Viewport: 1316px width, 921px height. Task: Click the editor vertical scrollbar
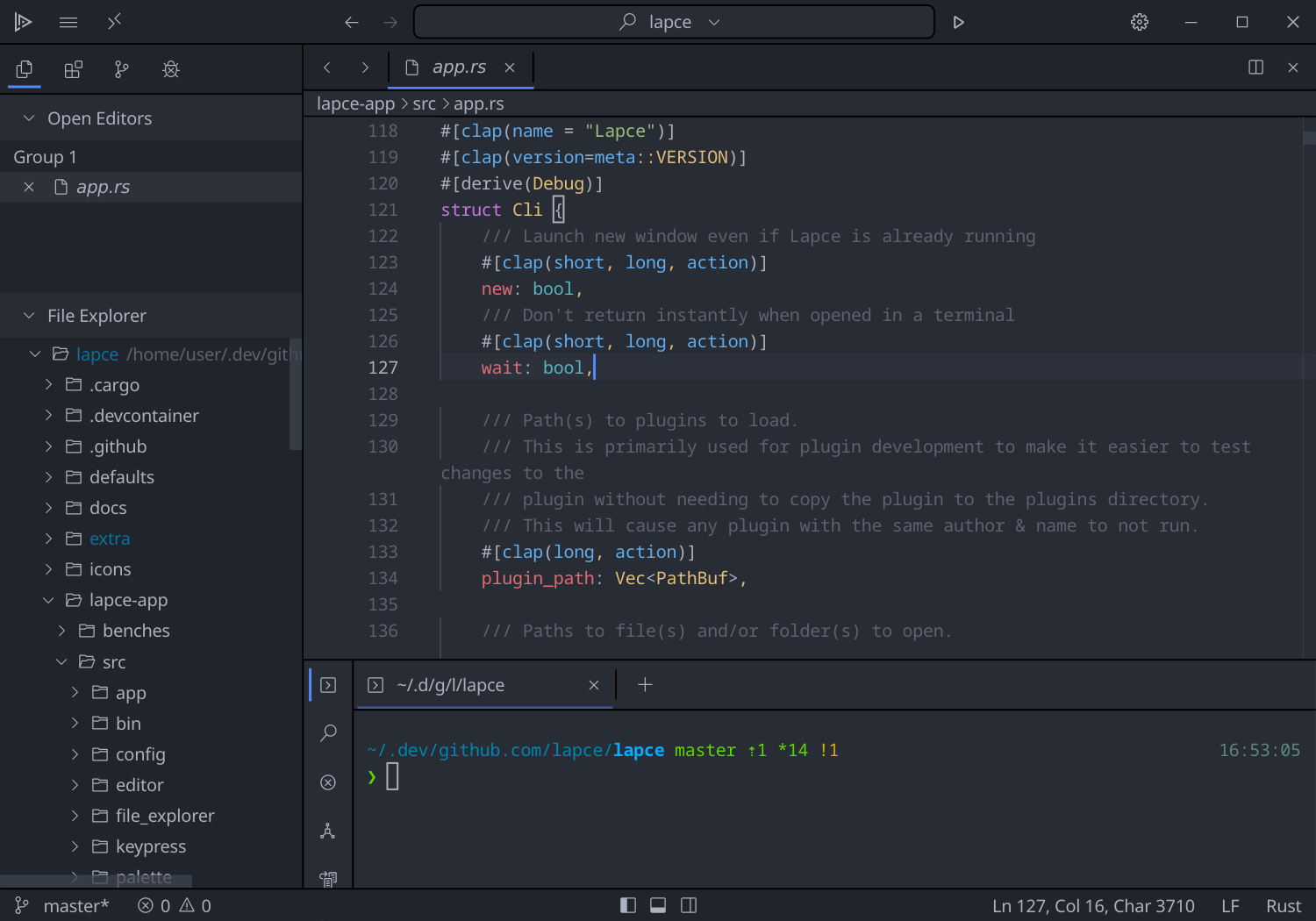tap(1309, 138)
